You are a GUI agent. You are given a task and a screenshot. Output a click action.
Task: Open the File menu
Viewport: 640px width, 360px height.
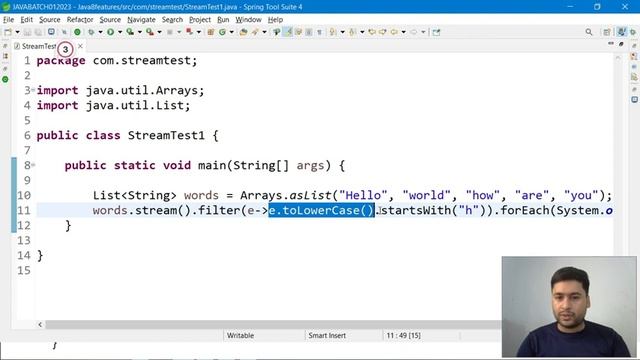(x=8, y=20)
